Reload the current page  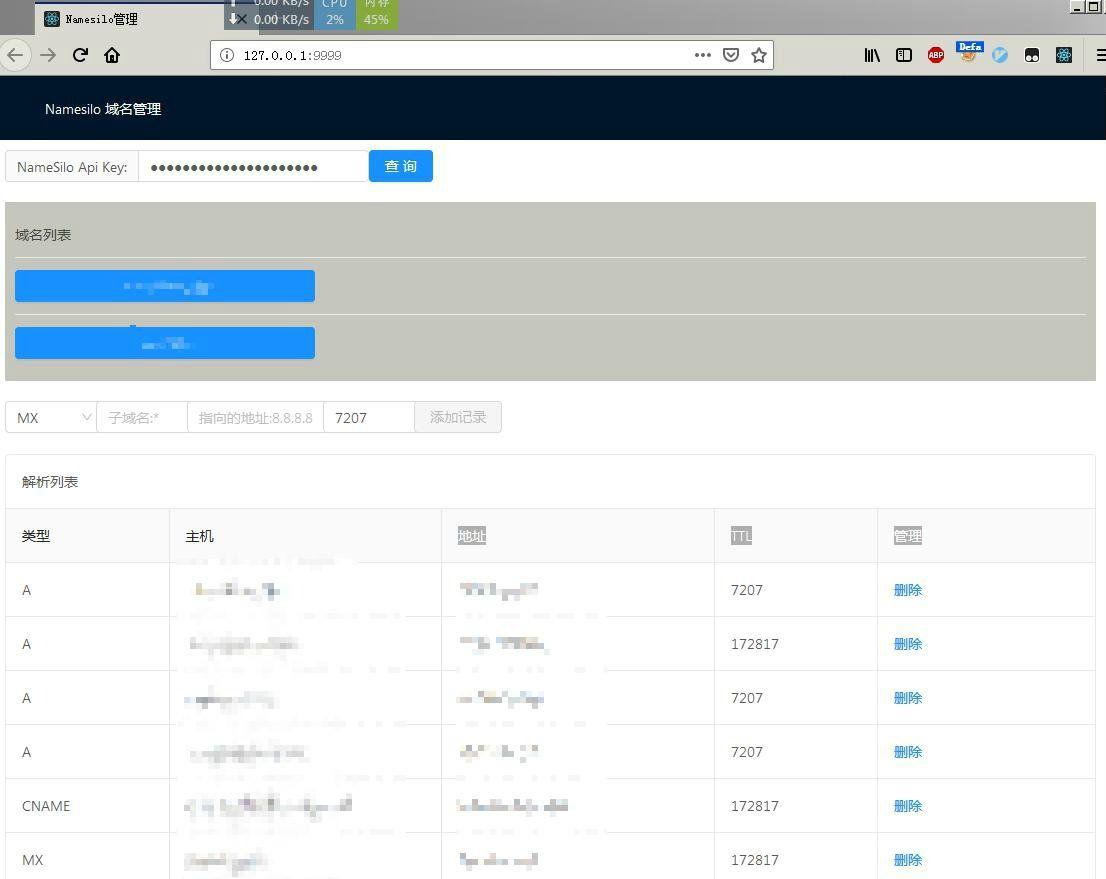pyautogui.click(x=81, y=55)
